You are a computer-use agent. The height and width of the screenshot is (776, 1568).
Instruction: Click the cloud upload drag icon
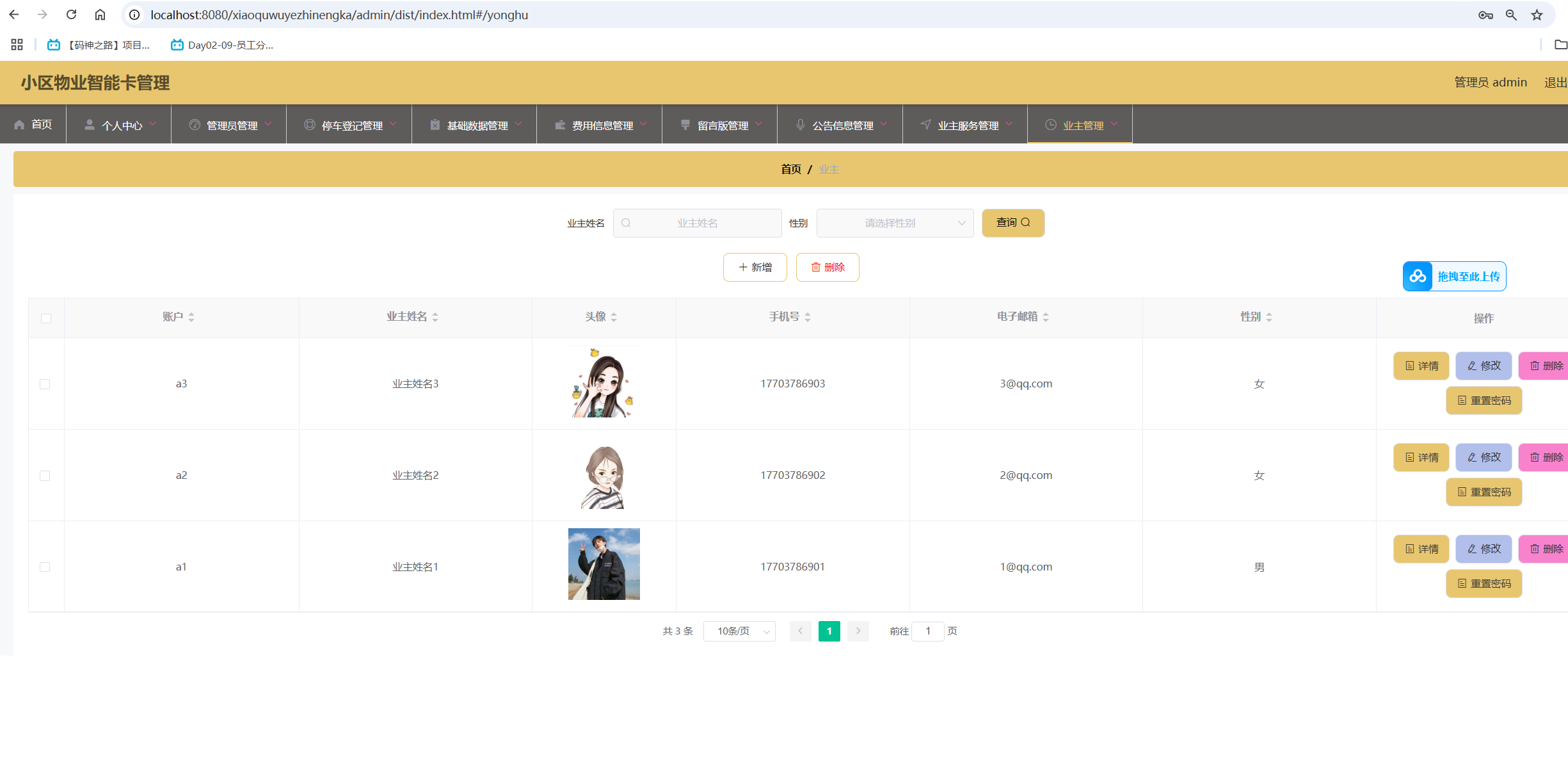(x=1418, y=276)
